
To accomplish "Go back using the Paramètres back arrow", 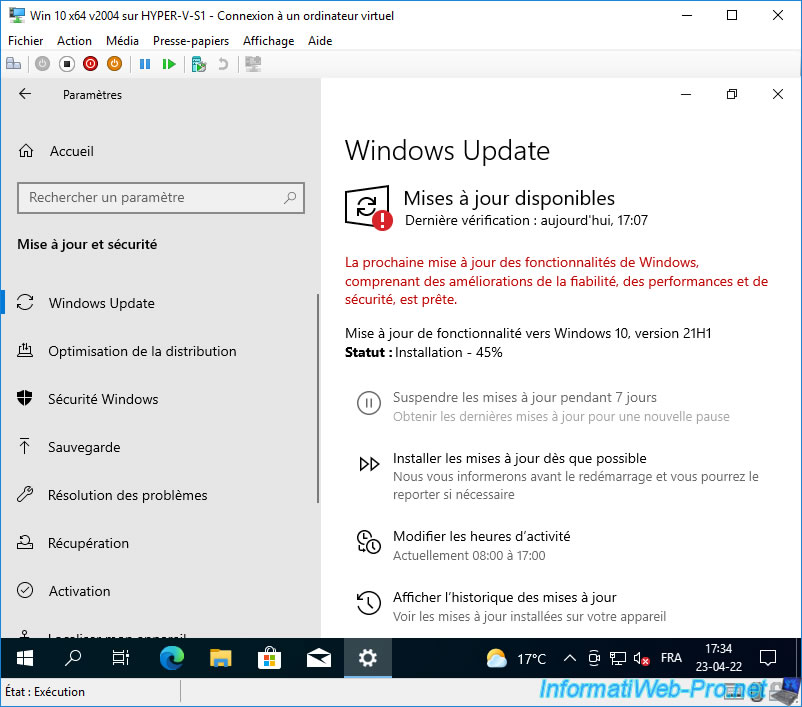I will tap(25, 94).
